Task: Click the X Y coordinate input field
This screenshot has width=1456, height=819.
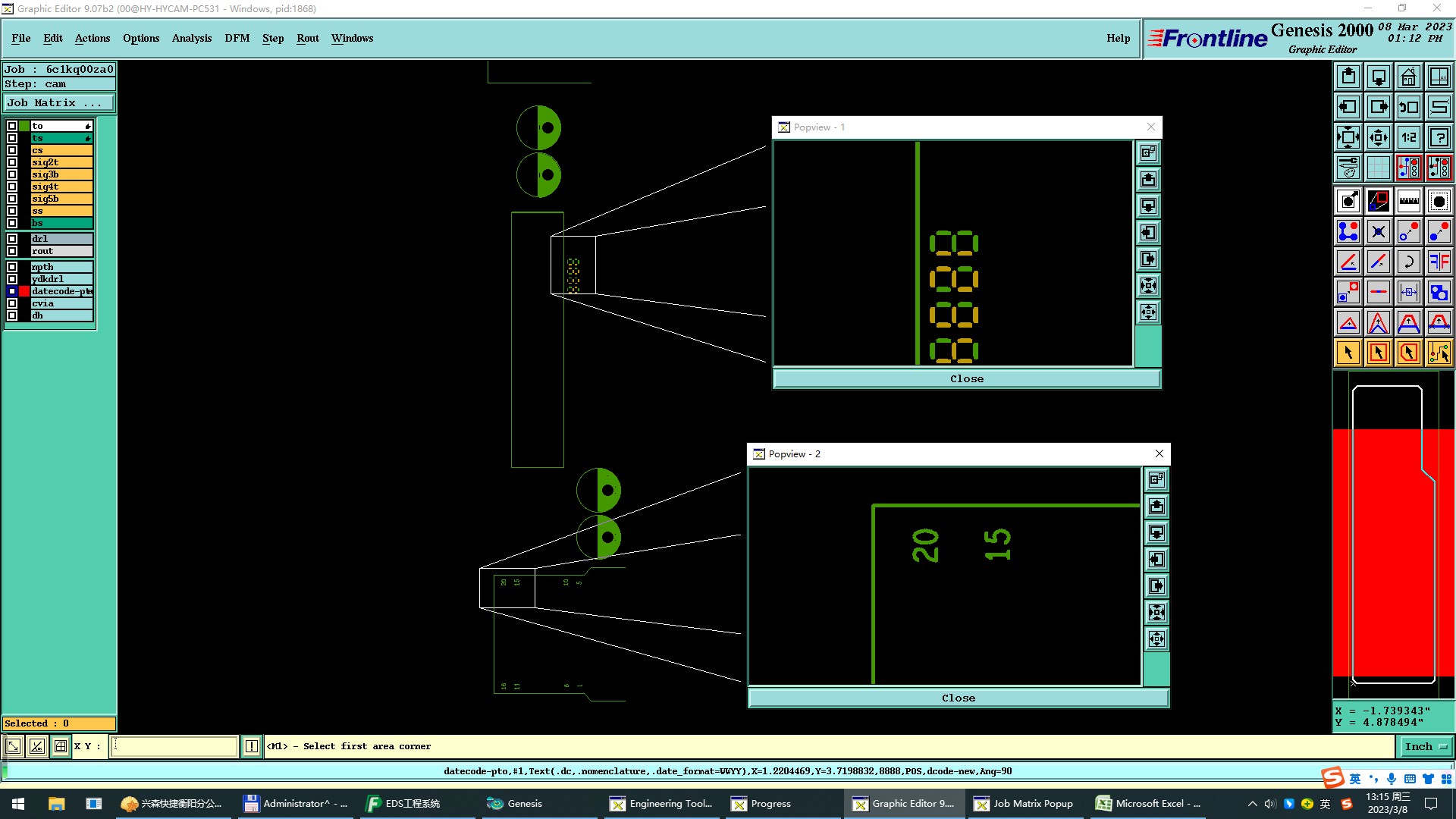Action: (174, 747)
